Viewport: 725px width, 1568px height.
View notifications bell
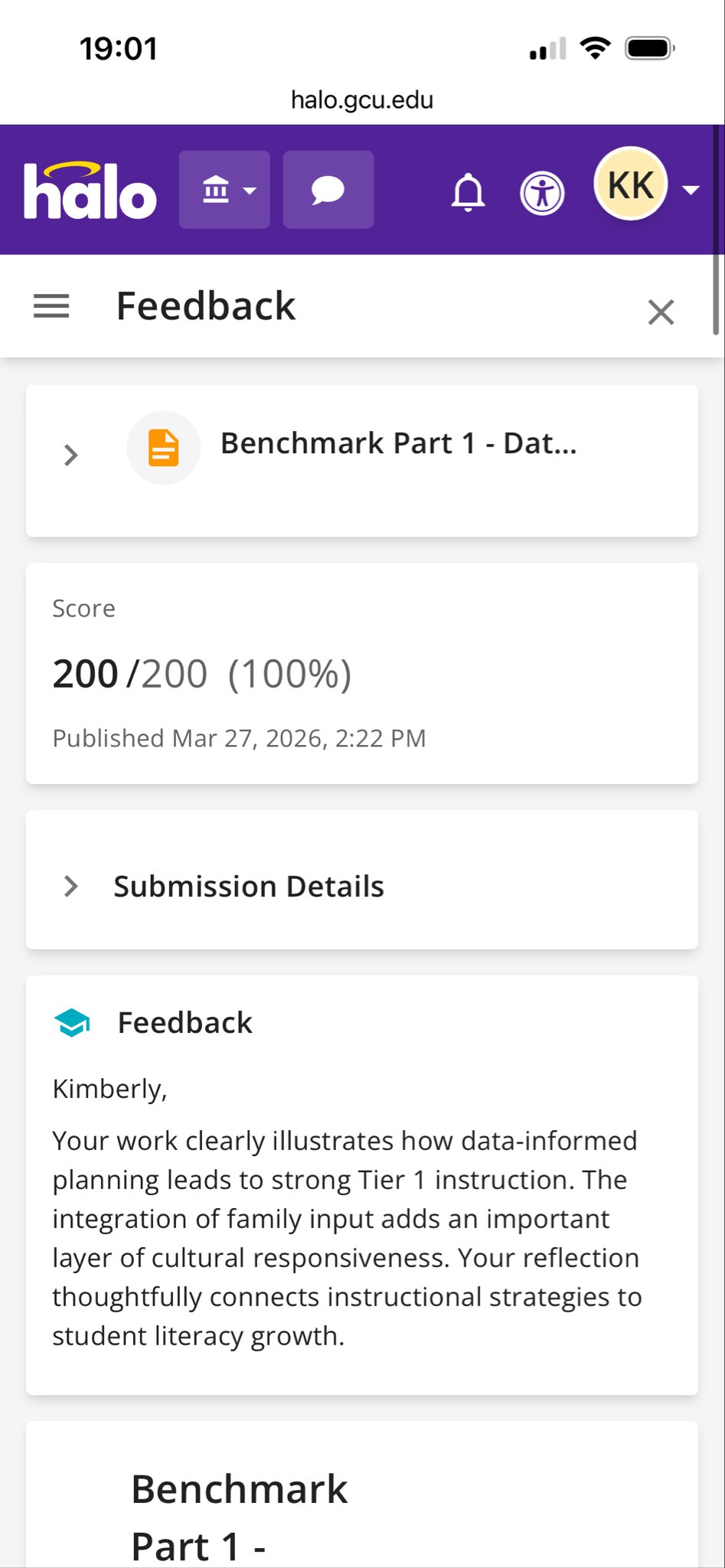click(468, 191)
